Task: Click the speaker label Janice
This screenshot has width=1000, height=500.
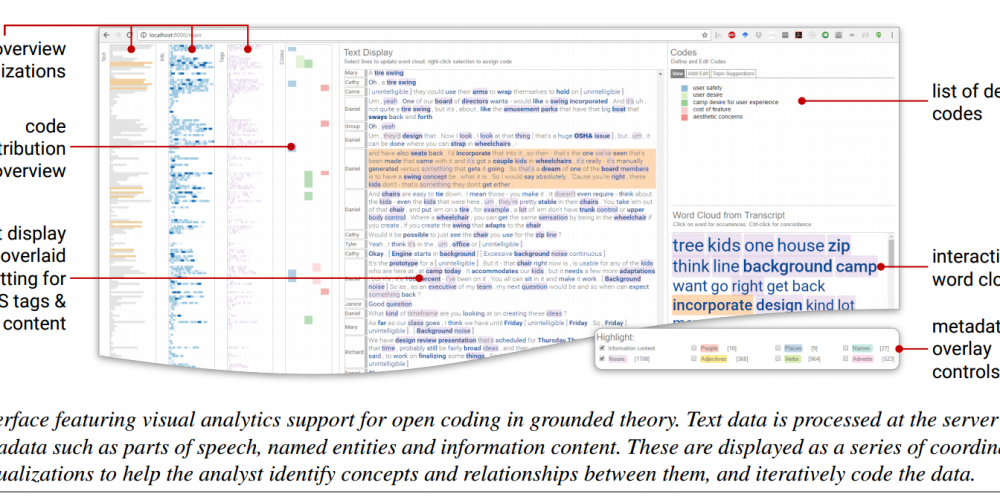Action: 353,304
